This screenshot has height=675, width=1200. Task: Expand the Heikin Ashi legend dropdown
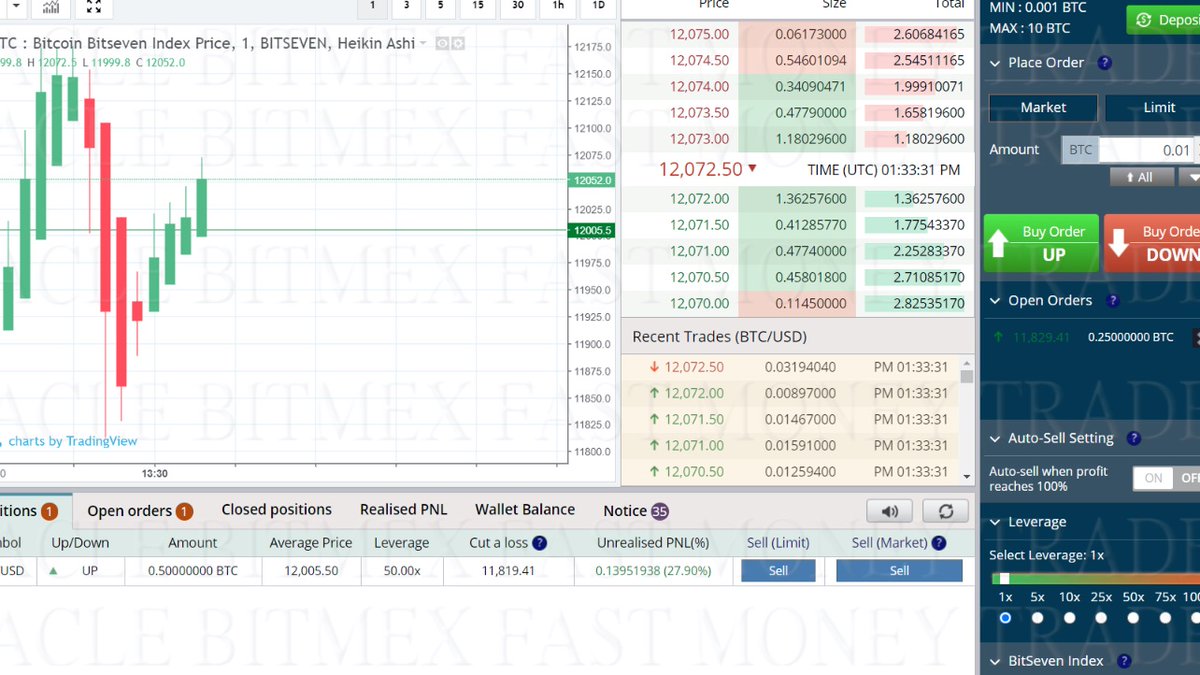coord(424,44)
